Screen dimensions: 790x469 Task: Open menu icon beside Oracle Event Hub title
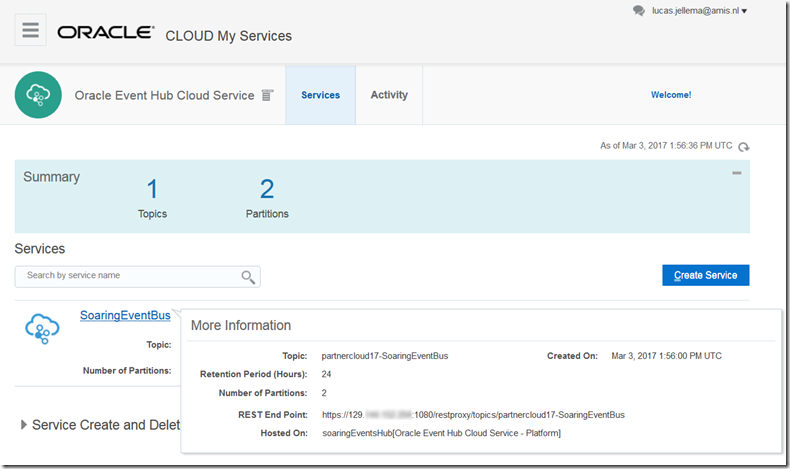[267, 95]
